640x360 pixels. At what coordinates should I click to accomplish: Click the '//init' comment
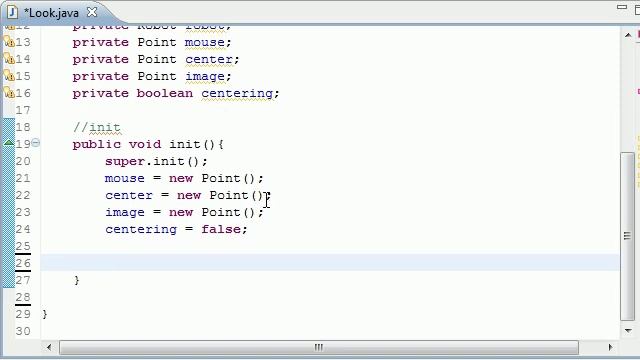point(97,127)
